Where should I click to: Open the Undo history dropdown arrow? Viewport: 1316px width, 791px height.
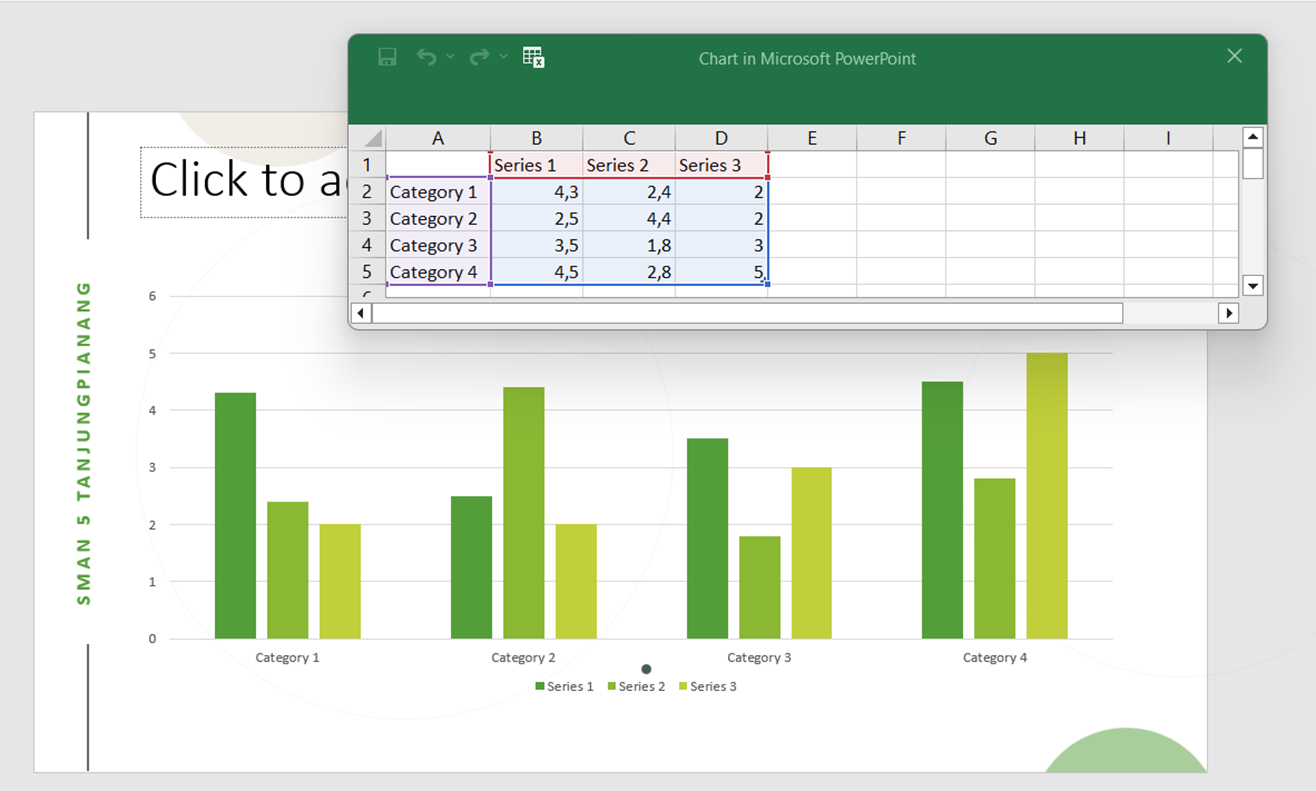pos(450,57)
